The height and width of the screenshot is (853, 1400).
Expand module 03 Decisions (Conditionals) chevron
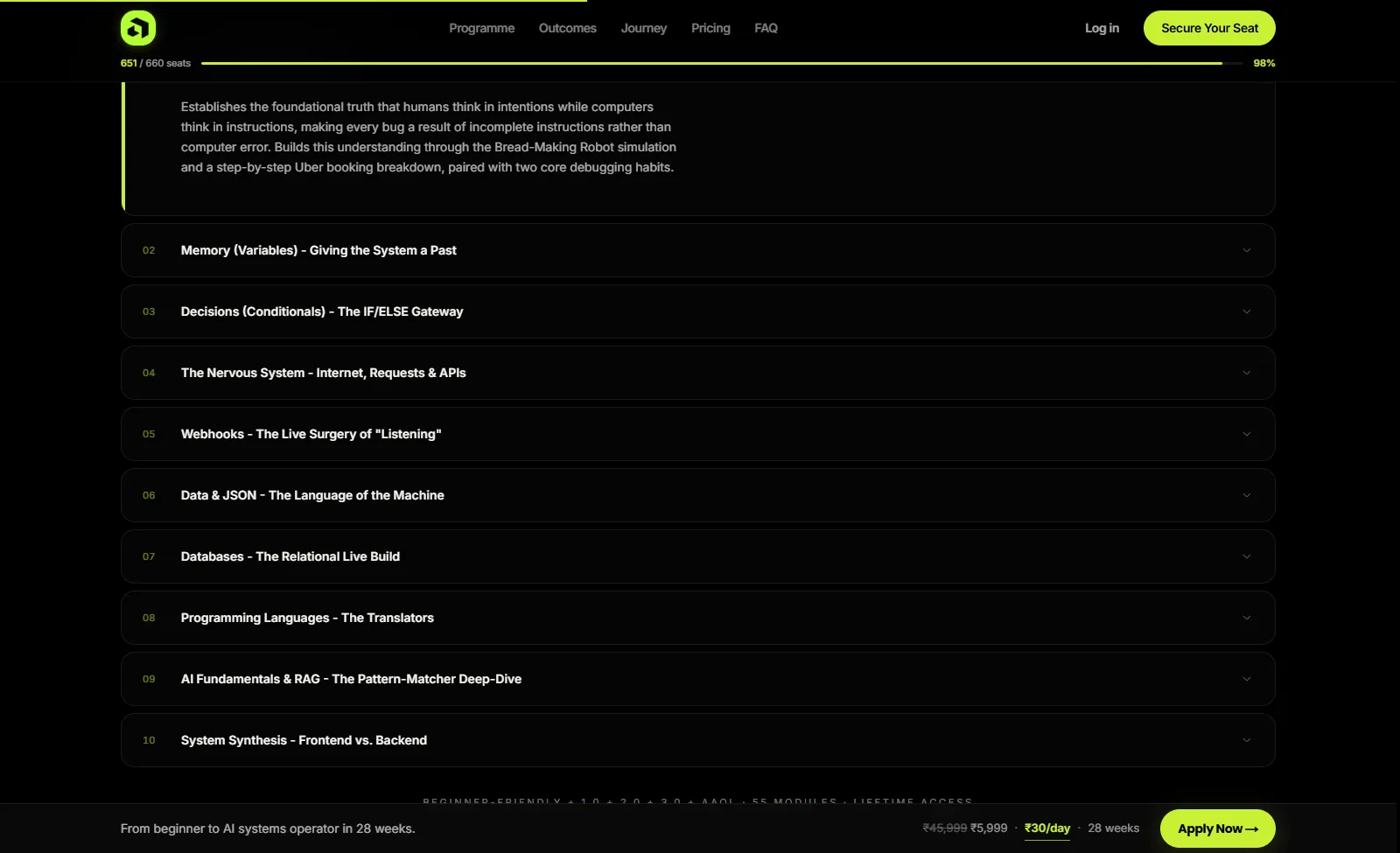(1247, 311)
